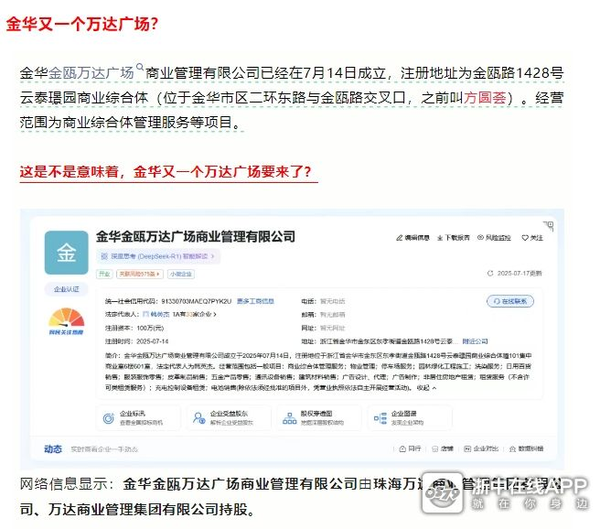Click the teal 金 company logo
Viewport: 600px width, 529px height.
(x=66, y=253)
